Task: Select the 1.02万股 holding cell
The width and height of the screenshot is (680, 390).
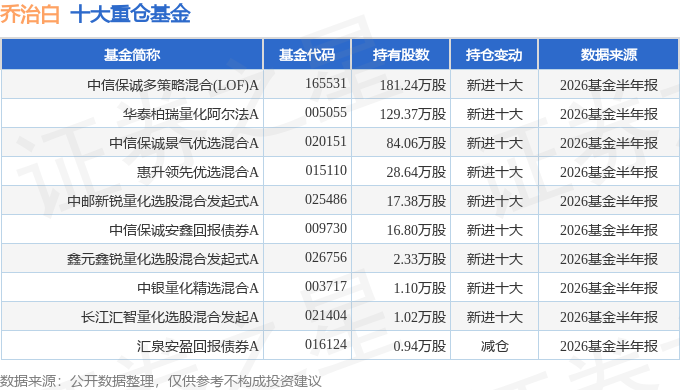Action: (419, 317)
